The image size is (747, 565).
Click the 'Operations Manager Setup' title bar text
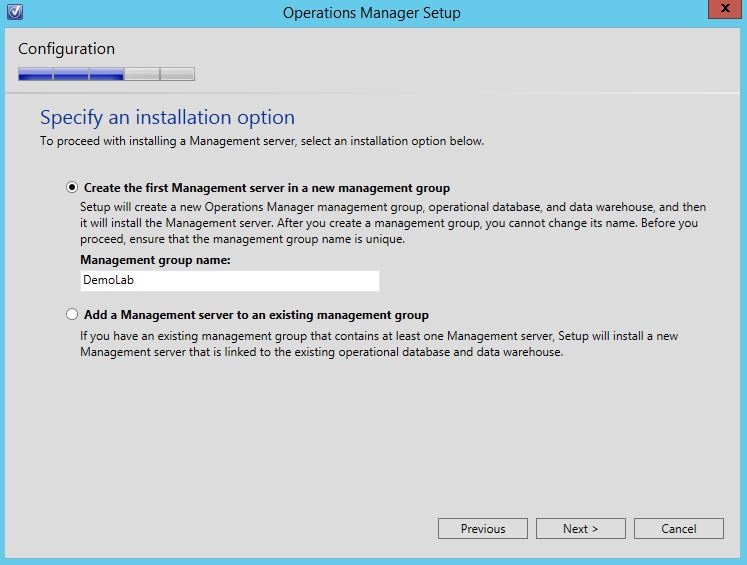[371, 13]
